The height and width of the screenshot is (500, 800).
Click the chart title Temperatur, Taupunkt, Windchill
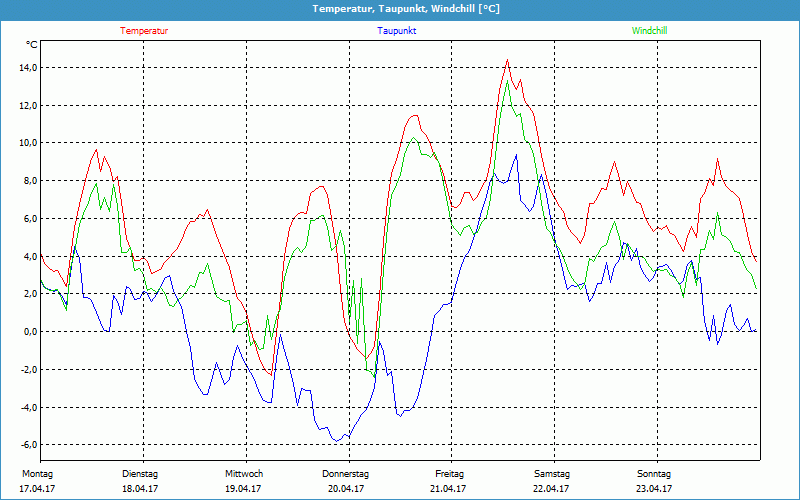[x=406, y=9]
